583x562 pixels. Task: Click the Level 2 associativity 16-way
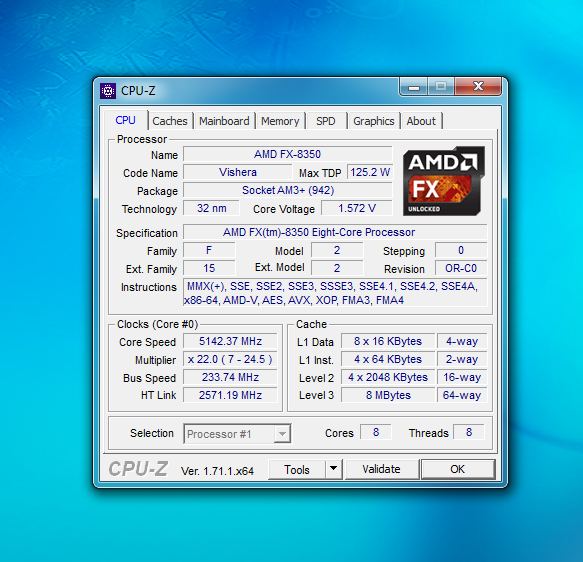click(462, 377)
